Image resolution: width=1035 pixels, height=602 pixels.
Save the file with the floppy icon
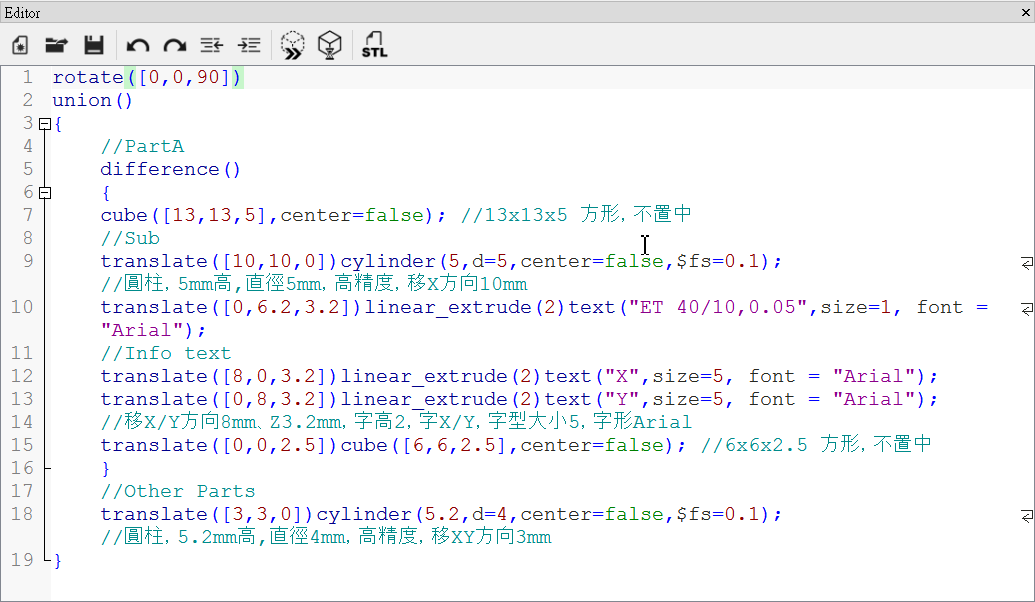point(94,45)
